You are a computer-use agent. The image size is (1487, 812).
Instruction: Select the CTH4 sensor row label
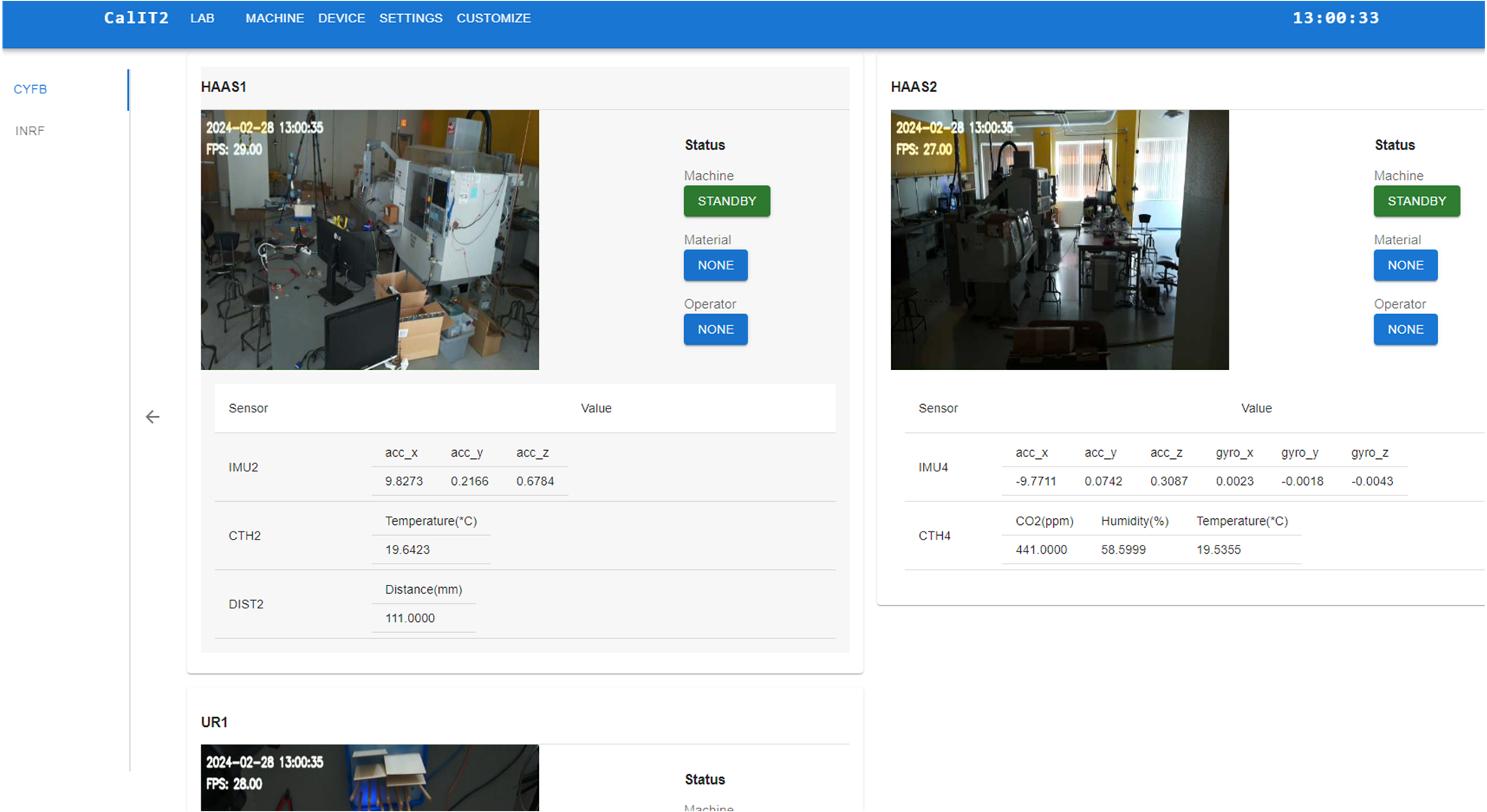click(x=935, y=536)
